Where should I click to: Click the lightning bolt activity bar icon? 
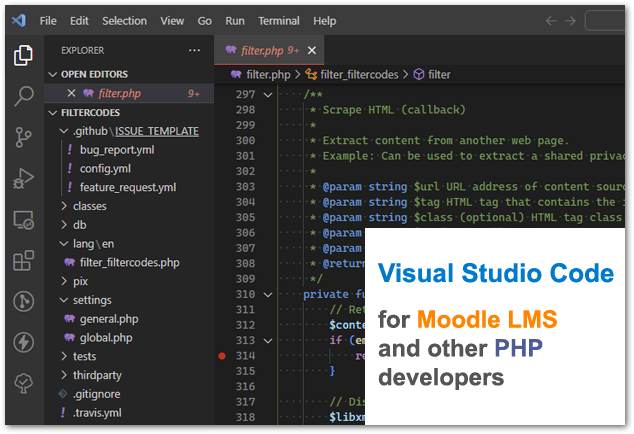[x=22, y=342]
